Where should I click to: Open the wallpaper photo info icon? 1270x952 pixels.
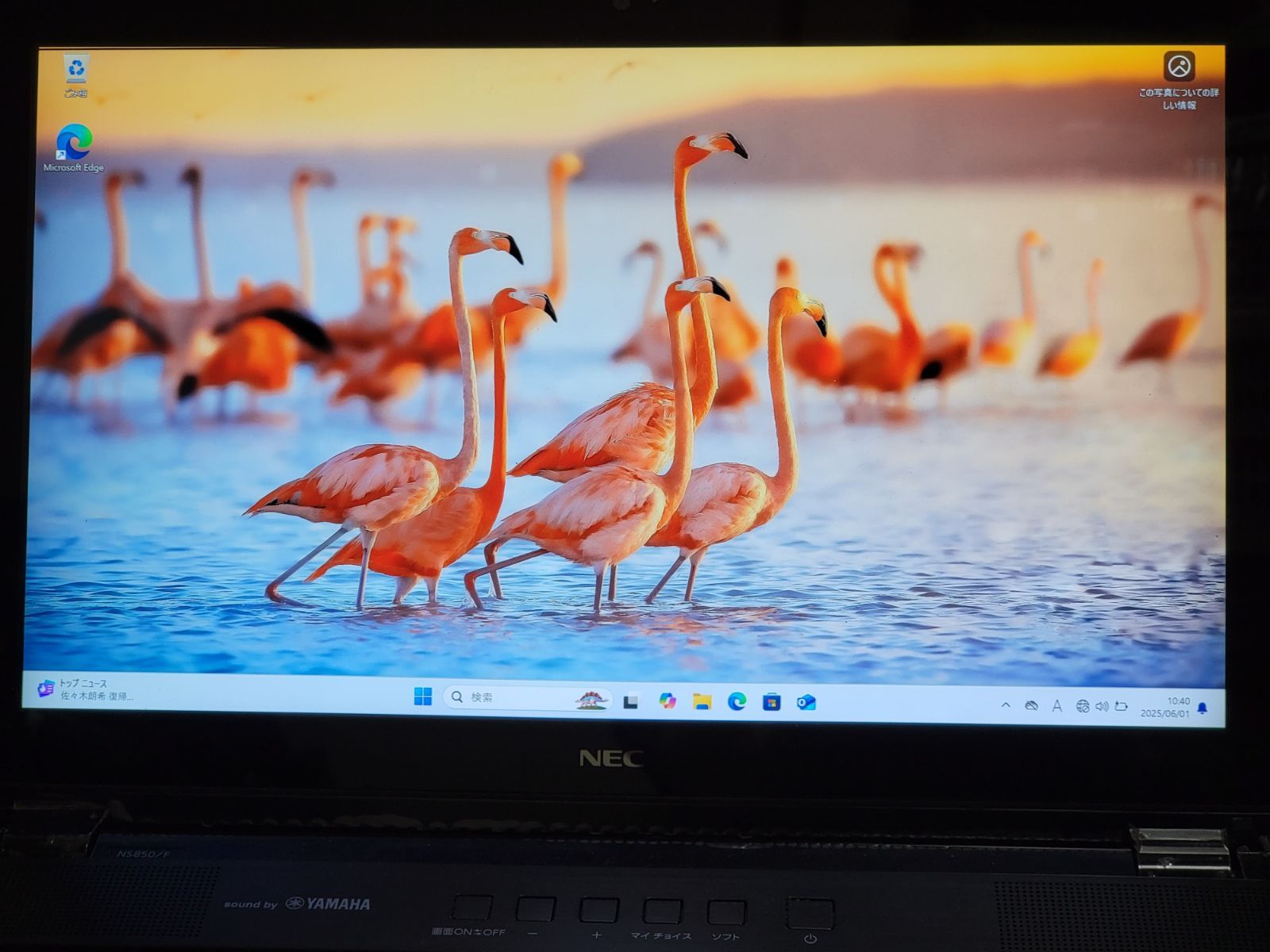tap(1179, 80)
